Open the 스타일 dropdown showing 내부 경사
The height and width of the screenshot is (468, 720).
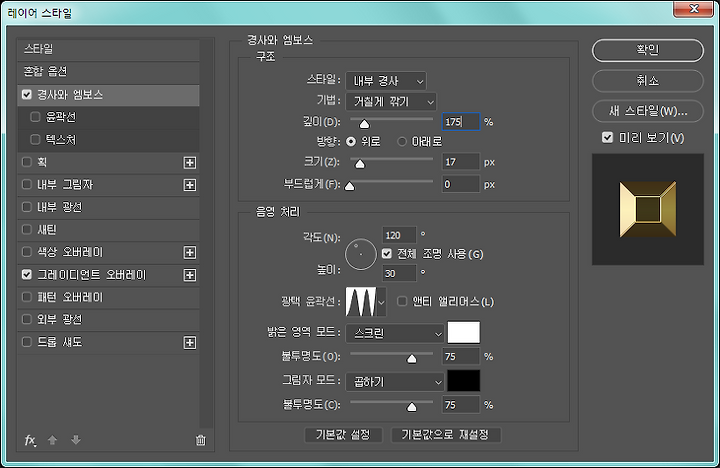click(386, 81)
